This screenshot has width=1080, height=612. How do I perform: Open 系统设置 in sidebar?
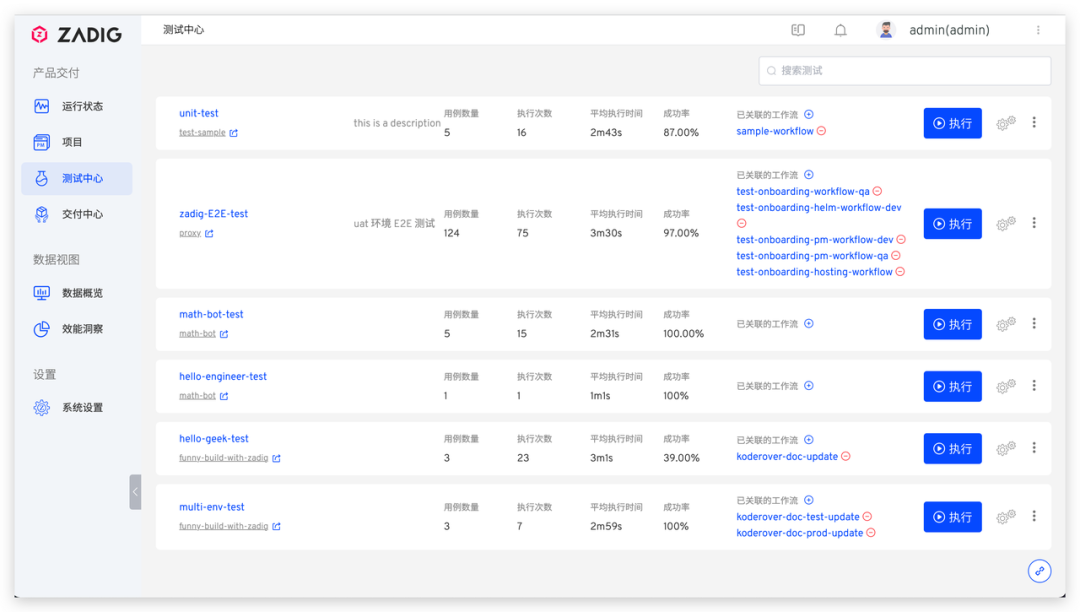pos(76,408)
